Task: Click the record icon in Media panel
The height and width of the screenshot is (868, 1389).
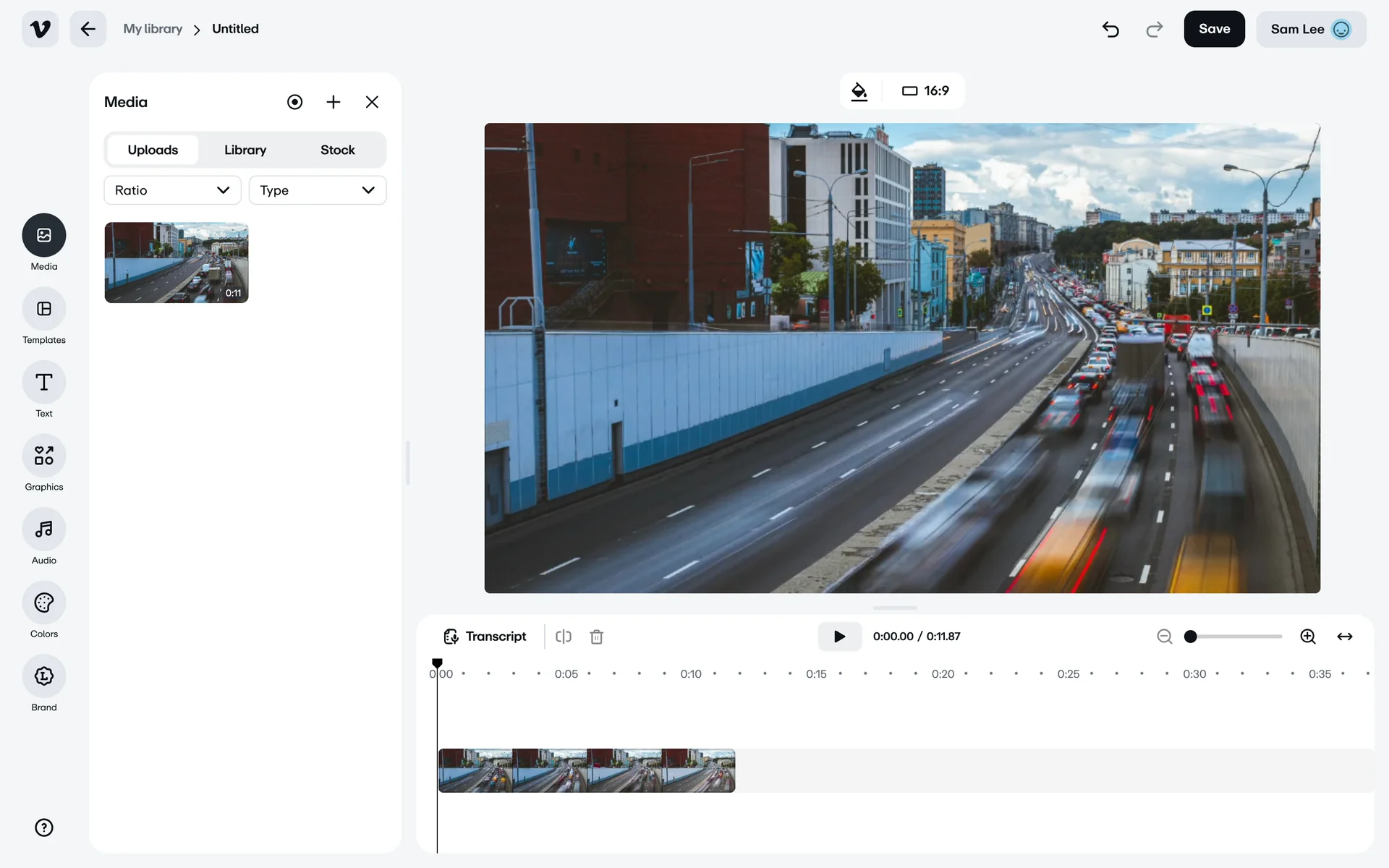Action: [x=294, y=102]
